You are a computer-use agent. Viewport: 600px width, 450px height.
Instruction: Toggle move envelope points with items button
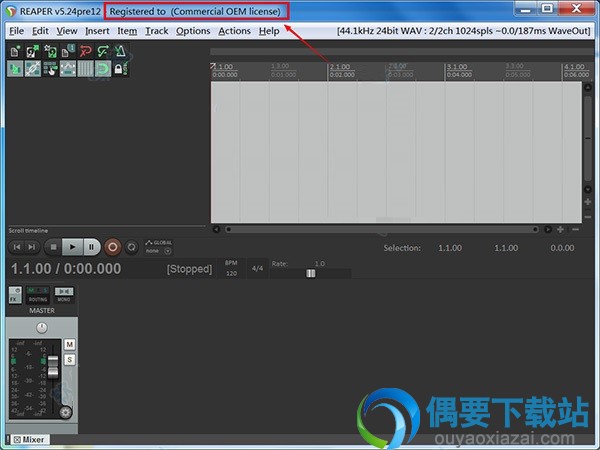point(68,69)
